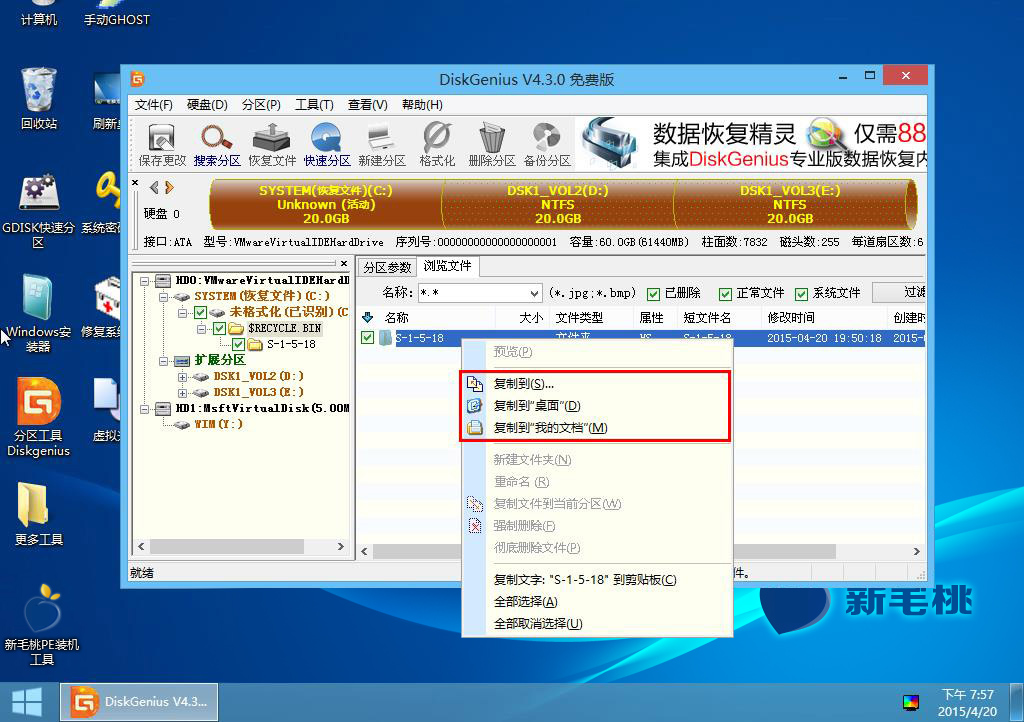The width and height of the screenshot is (1024, 722).
Task: Choose 复制文字 "S-1-5-18" 到剪贴板
Action: (585, 580)
